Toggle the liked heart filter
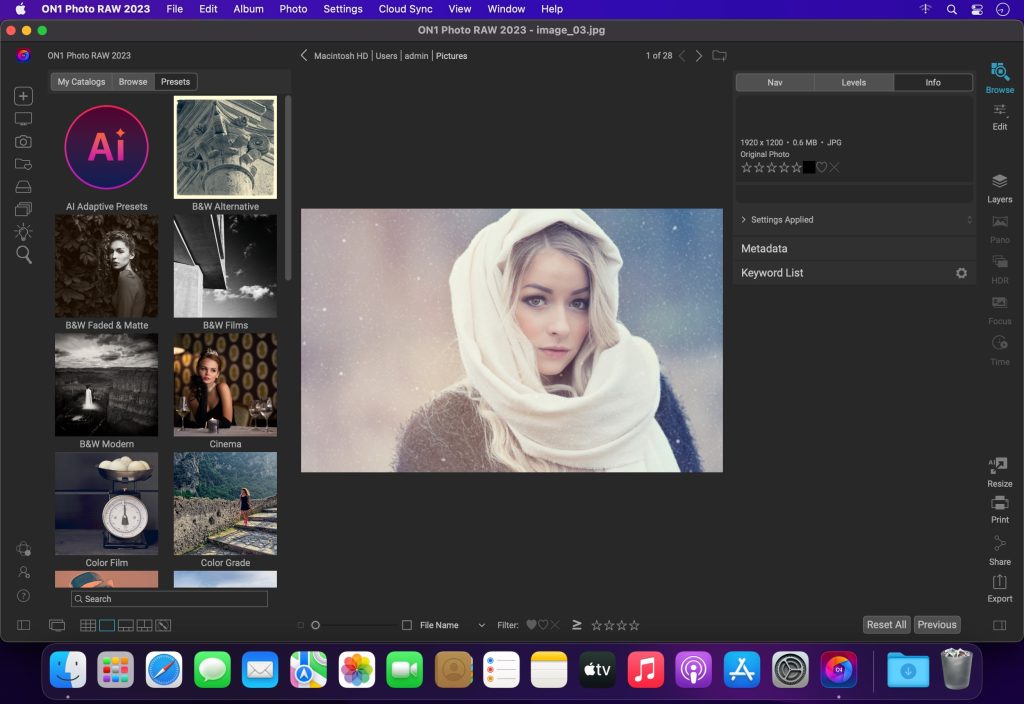This screenshot has height=704, width=1024. point(531,624)
